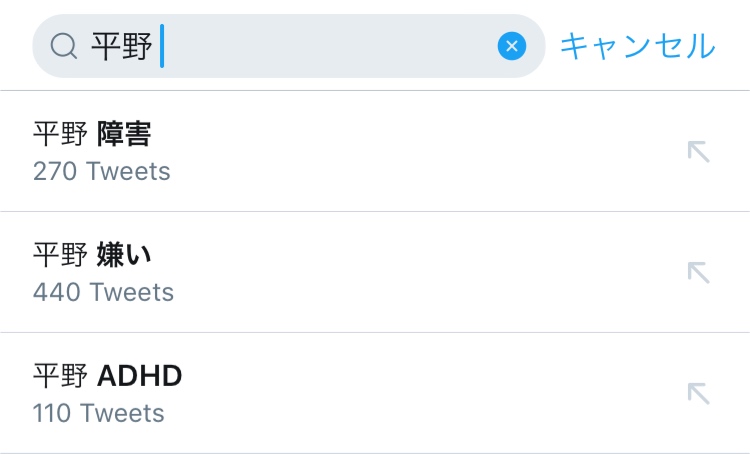
Task: Click the bold ADHD keyword text
Action: click(x=139, y=376)
